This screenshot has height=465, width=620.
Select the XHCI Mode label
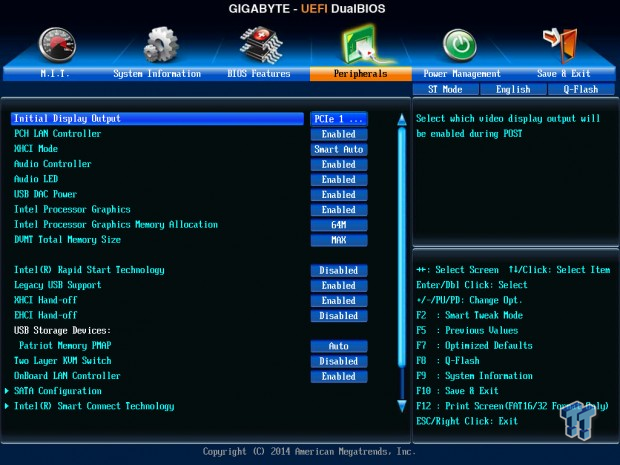[x=36, y=149]
